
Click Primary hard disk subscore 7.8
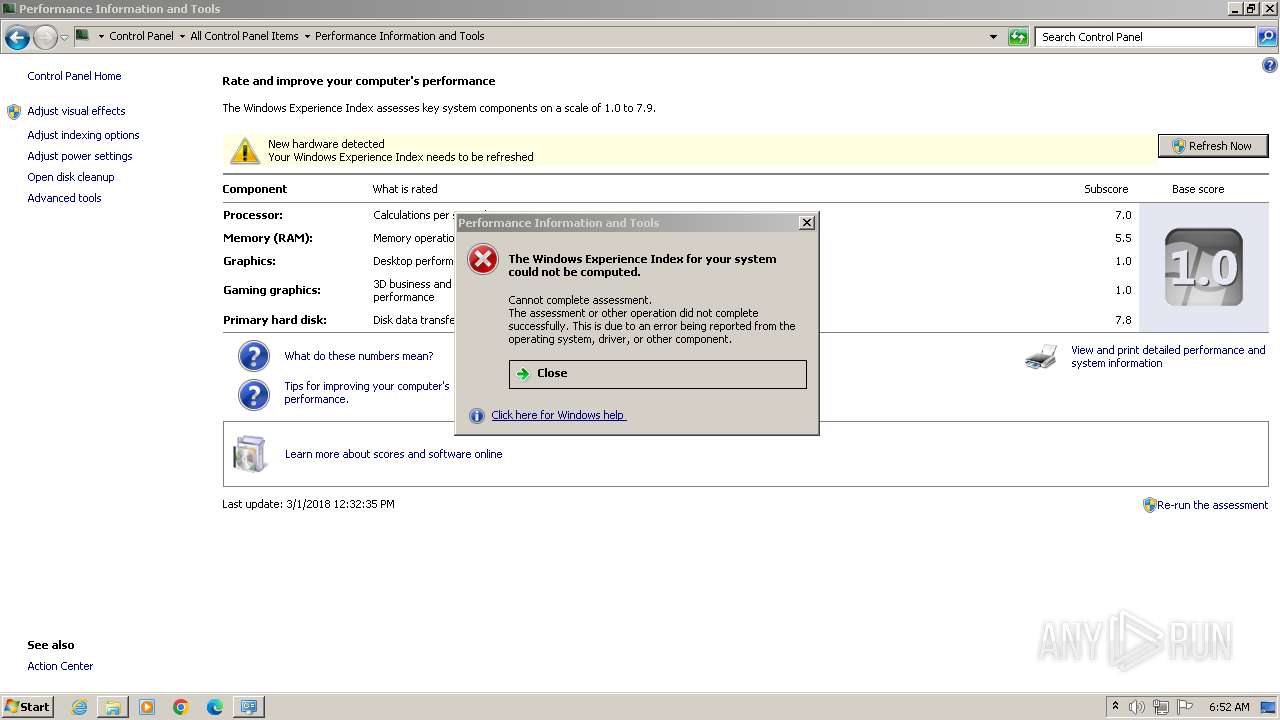pyautogui.click(x=1122, y=320)
